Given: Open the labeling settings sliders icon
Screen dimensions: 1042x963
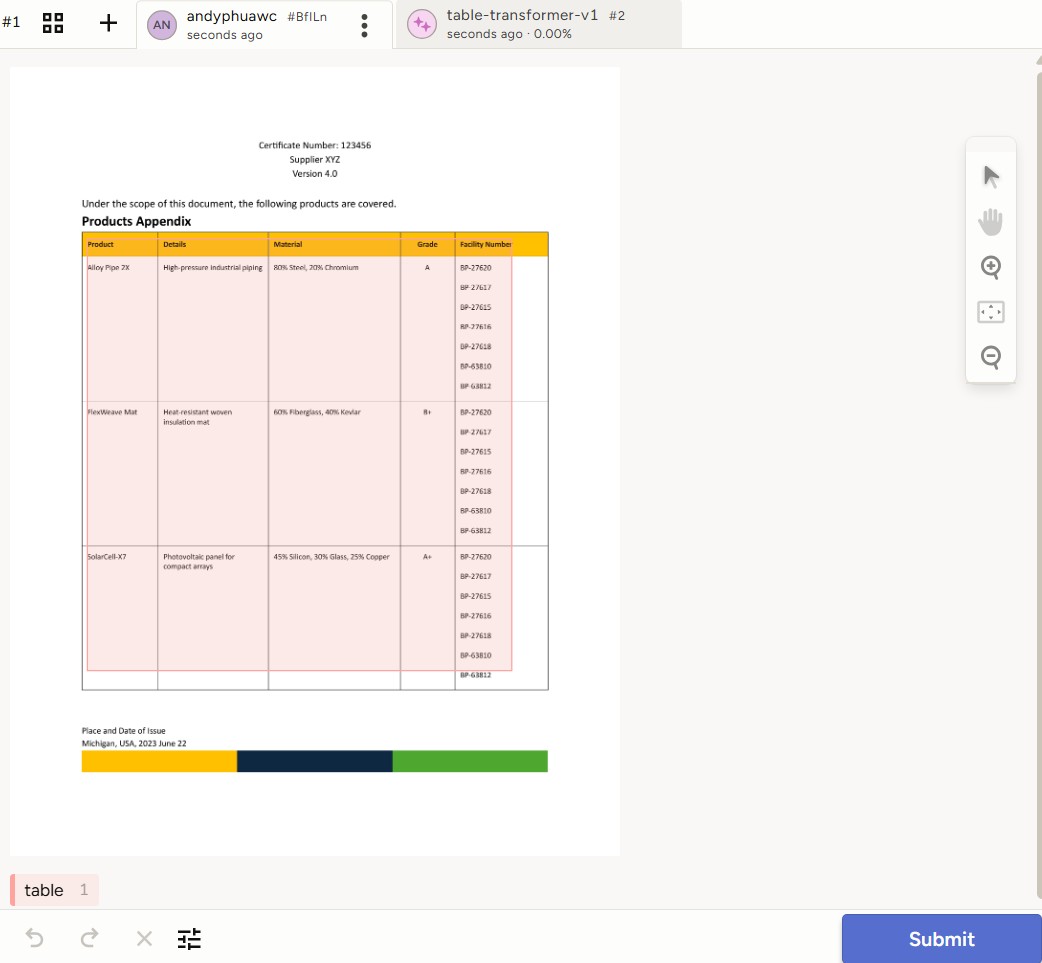Looking at the screenshot, I should pos(189,938).
